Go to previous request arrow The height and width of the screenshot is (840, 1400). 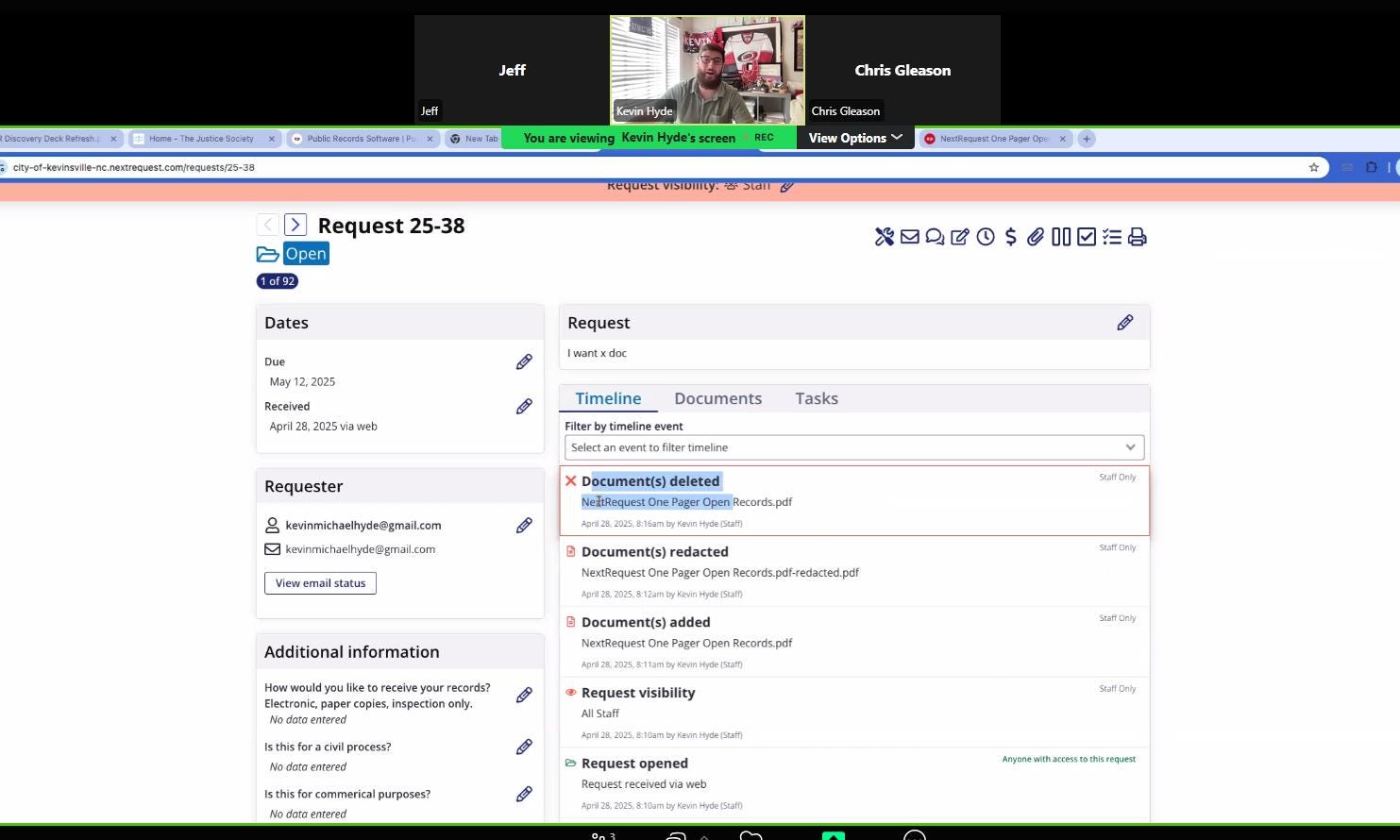tap(268, 225)
